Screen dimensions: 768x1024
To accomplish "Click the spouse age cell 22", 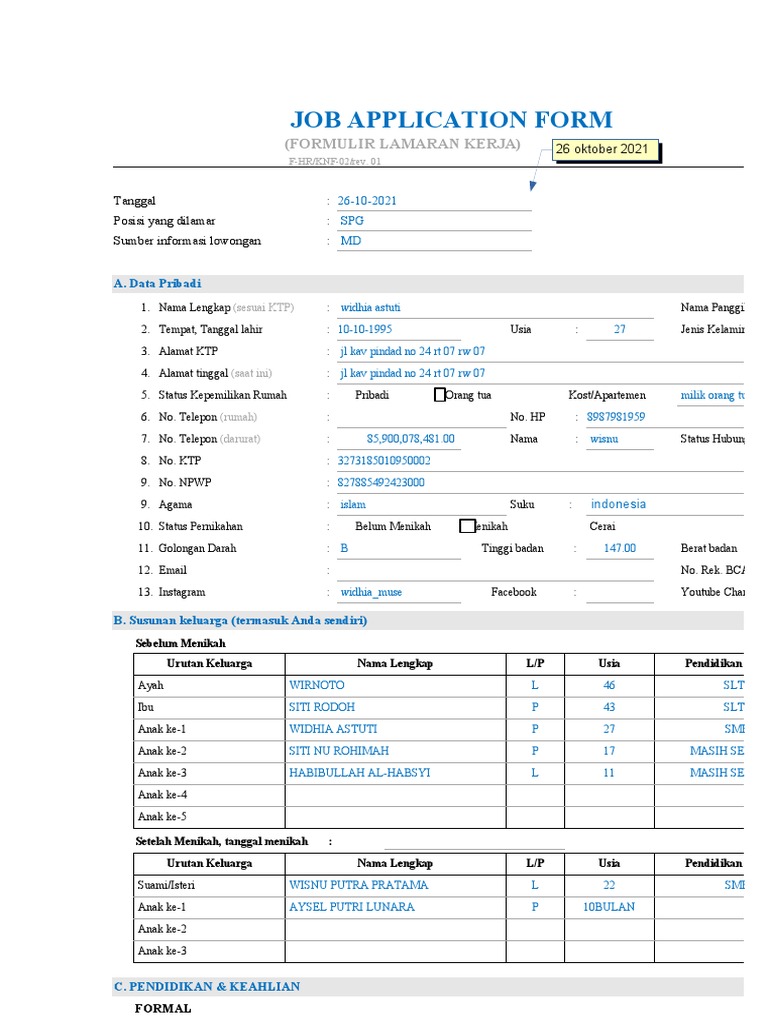I will [x=609, y=885].
